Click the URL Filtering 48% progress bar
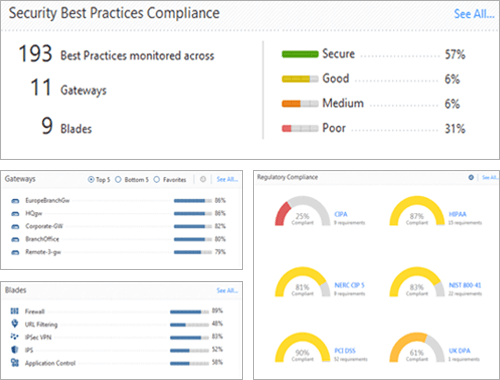 [x=189, y=325]
